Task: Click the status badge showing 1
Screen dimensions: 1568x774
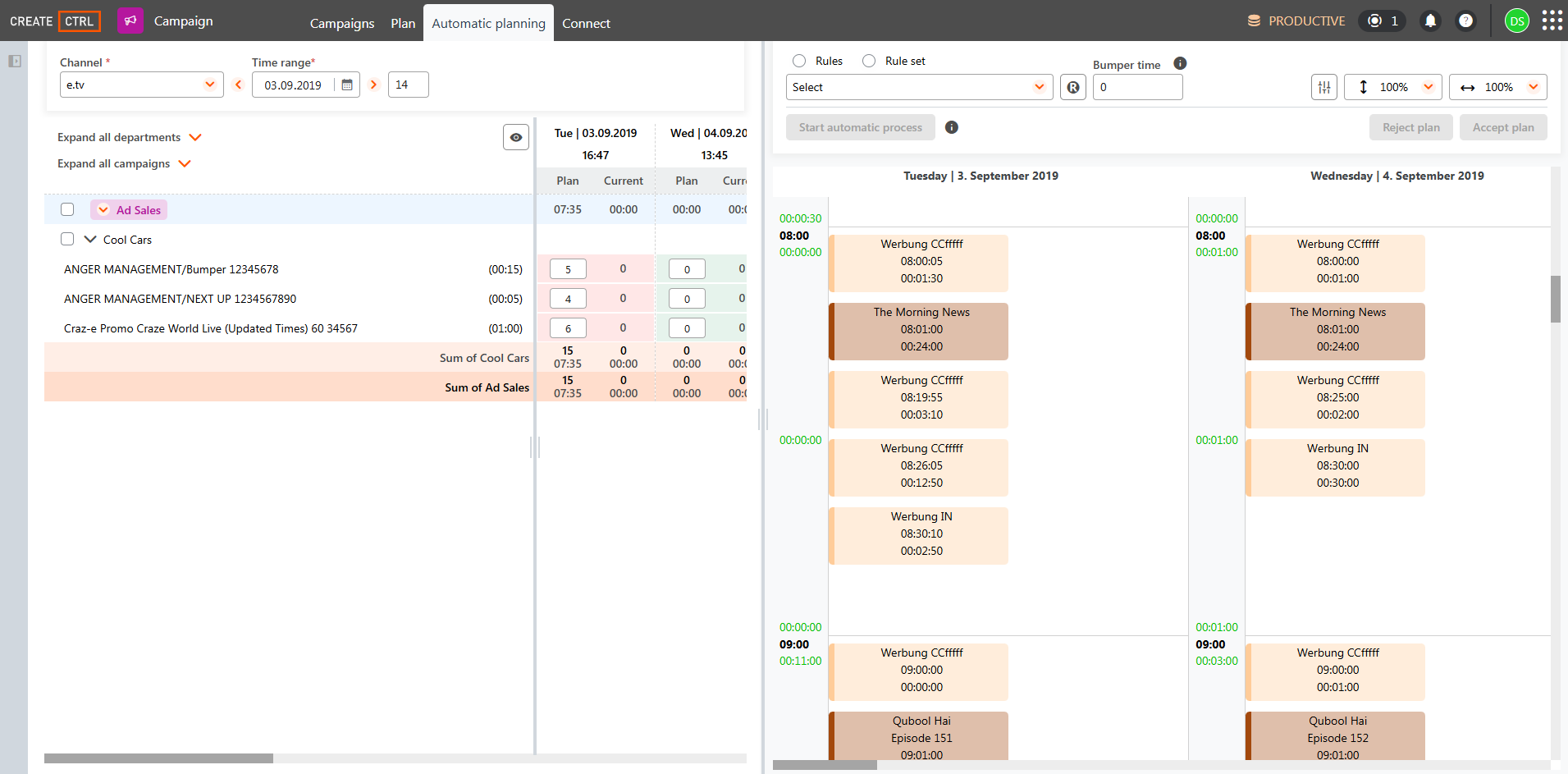Action: point(1383,21)
